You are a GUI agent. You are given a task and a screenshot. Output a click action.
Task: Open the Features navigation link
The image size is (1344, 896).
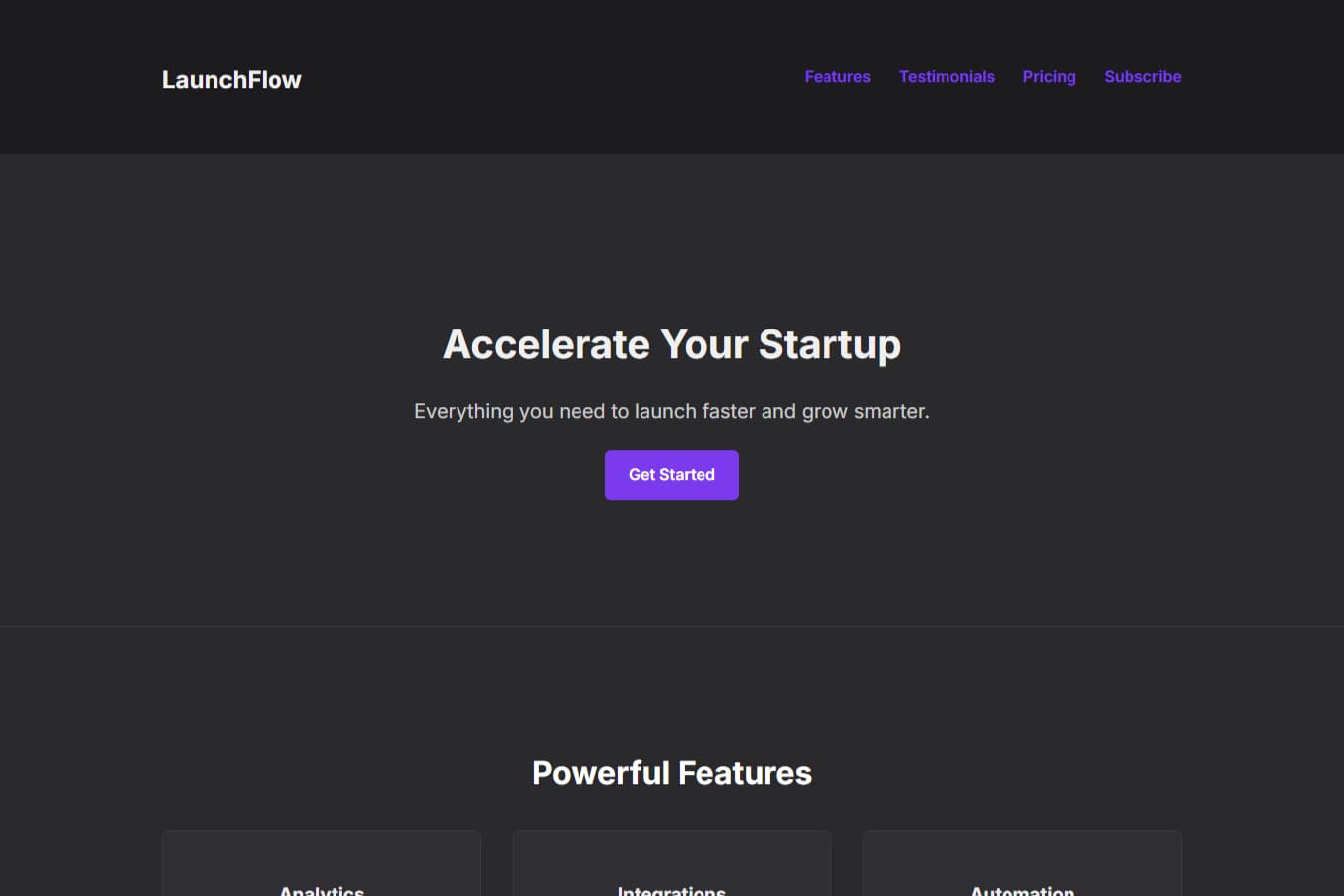[837, 76]
